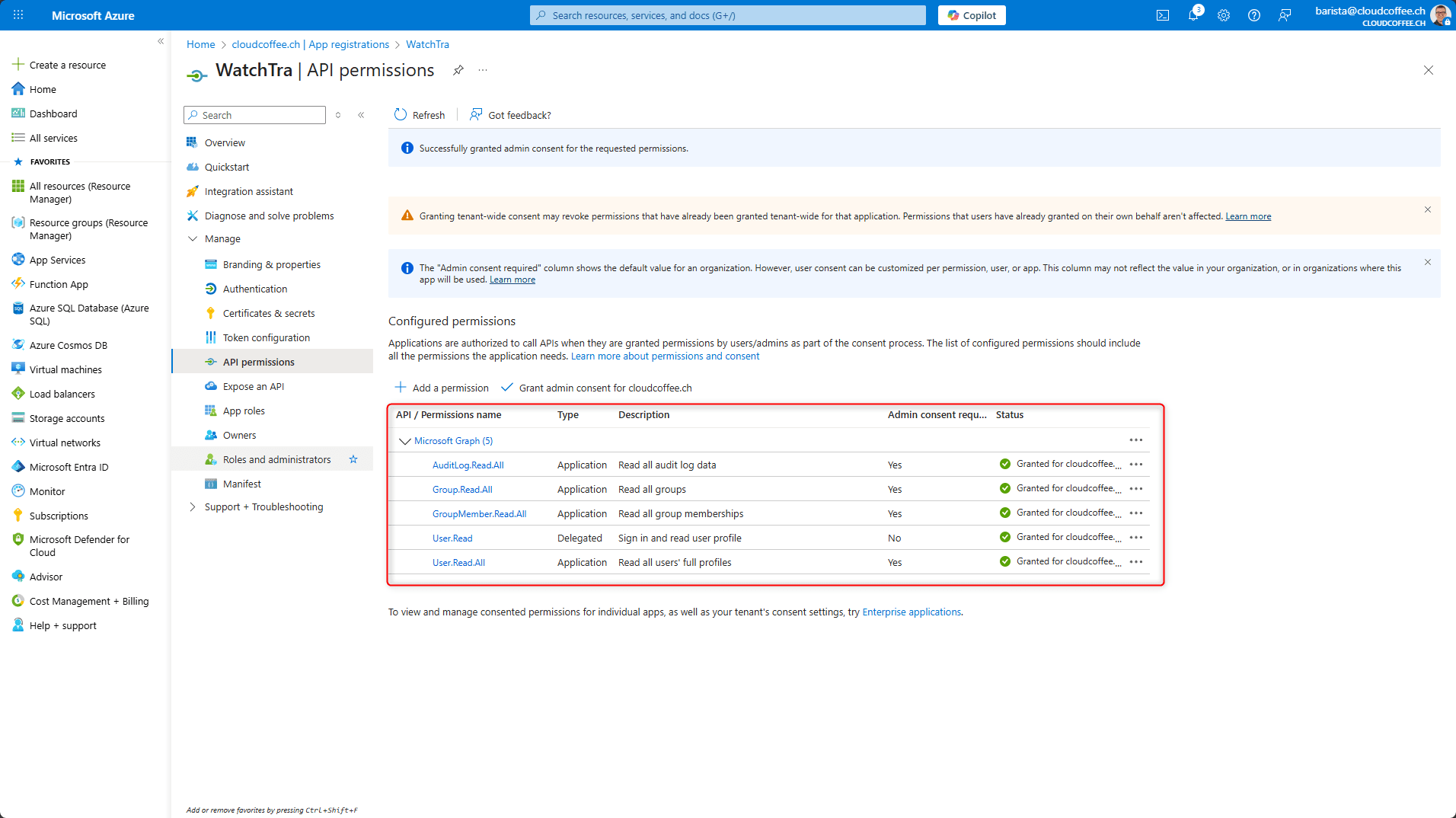
Task: Collapse the Manage section in sidebar
Action: point(193,238)
